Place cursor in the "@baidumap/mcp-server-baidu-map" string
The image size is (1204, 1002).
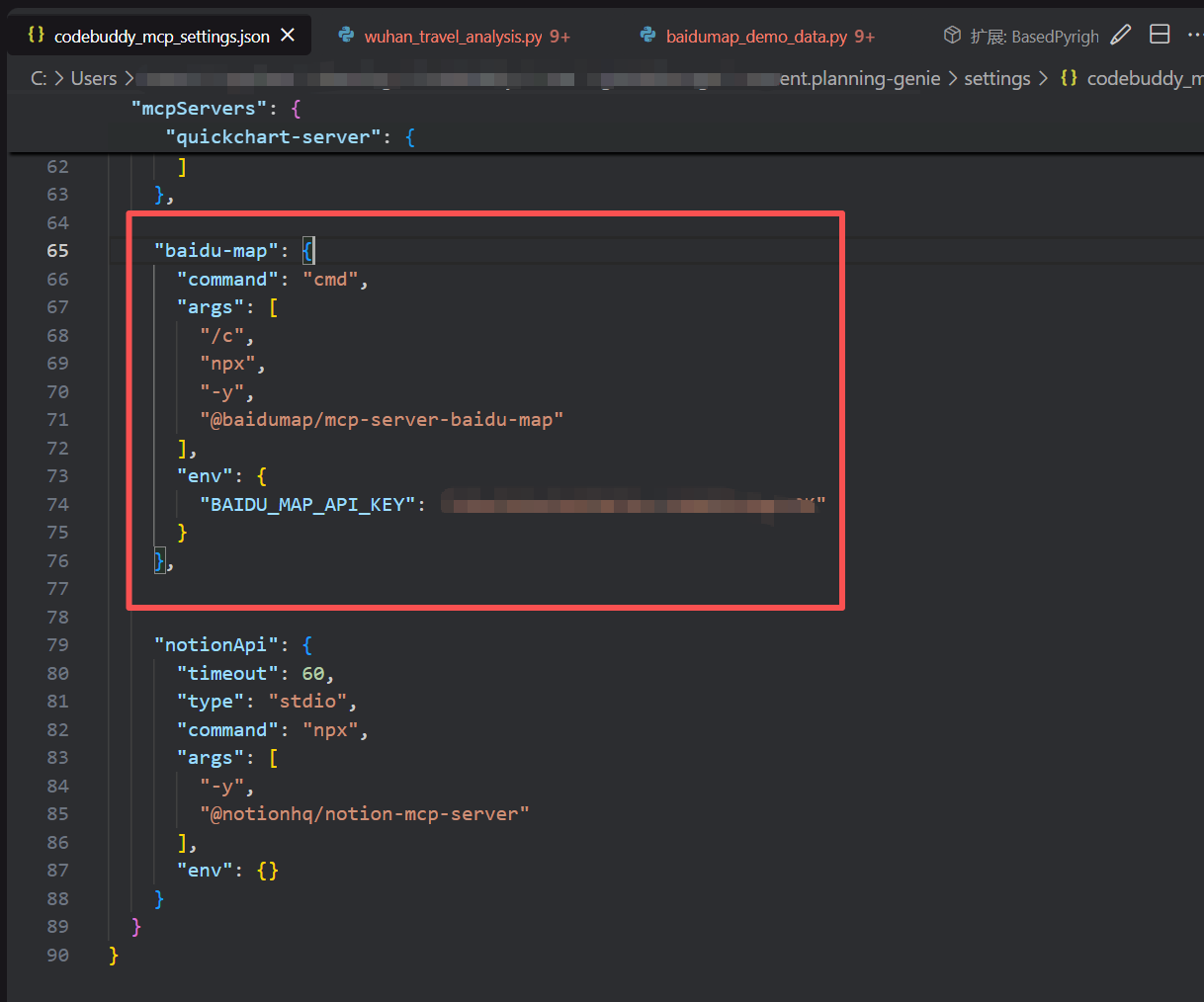(382, 420)
